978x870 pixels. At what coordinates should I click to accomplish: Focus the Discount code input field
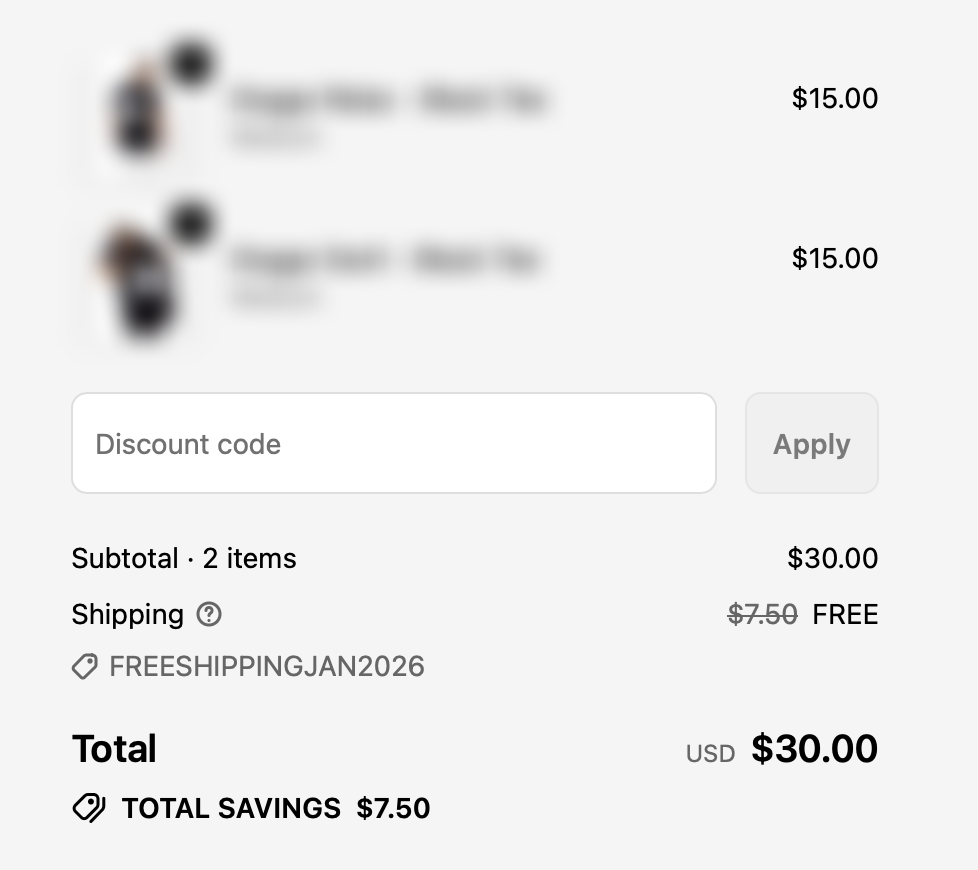(x=394, y=443)
